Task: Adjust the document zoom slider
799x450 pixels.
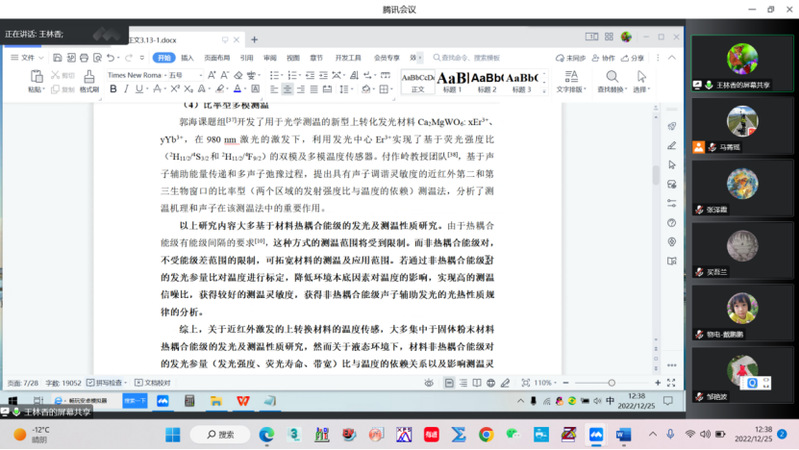Action: tap(611, 383)
